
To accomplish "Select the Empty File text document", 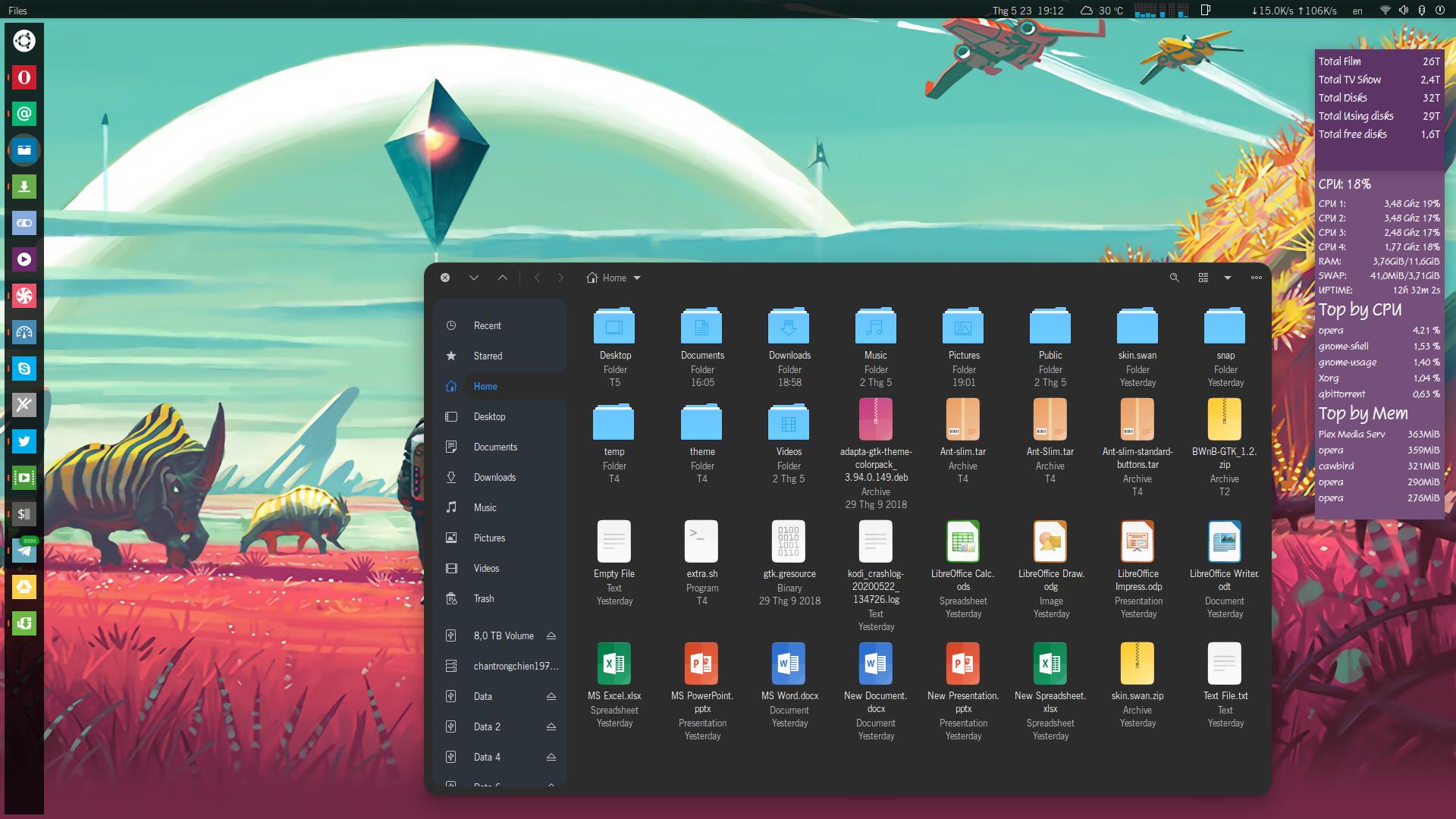I will [x=614, y=541].
